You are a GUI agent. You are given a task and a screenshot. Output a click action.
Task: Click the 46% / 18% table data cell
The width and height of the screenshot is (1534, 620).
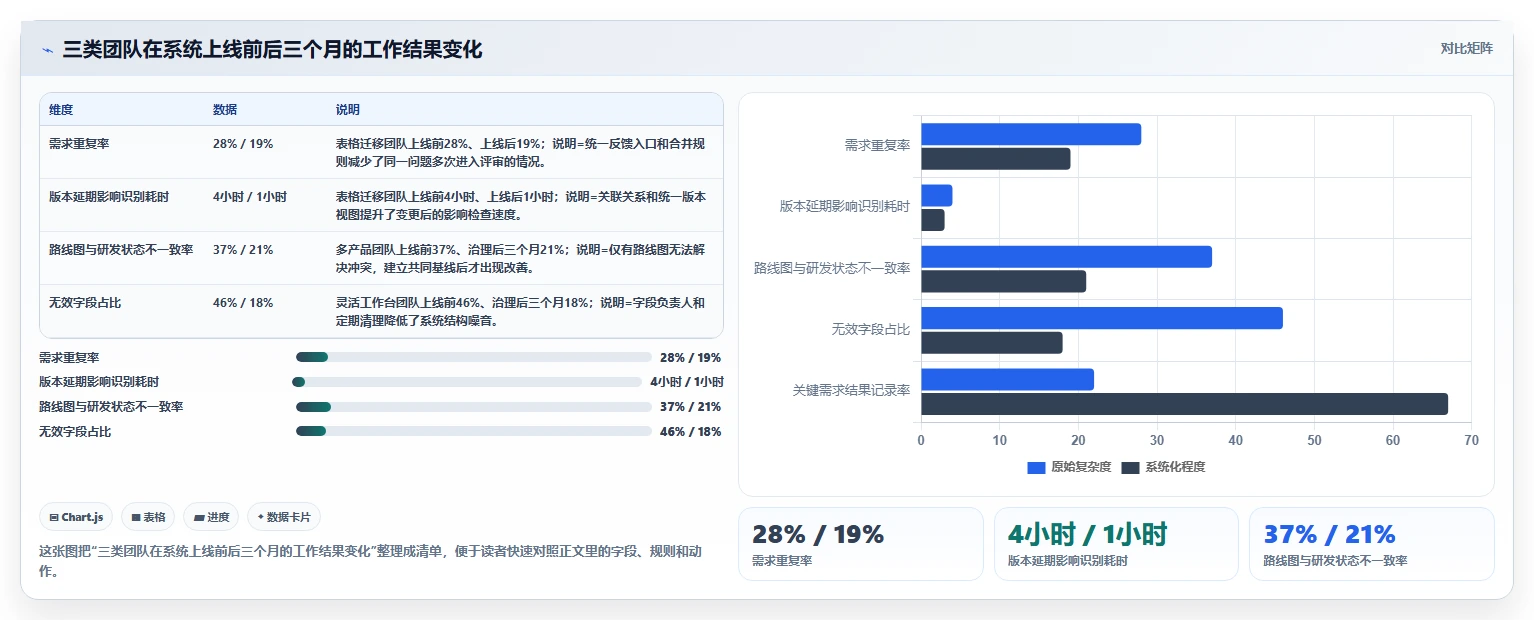(243, 303)
